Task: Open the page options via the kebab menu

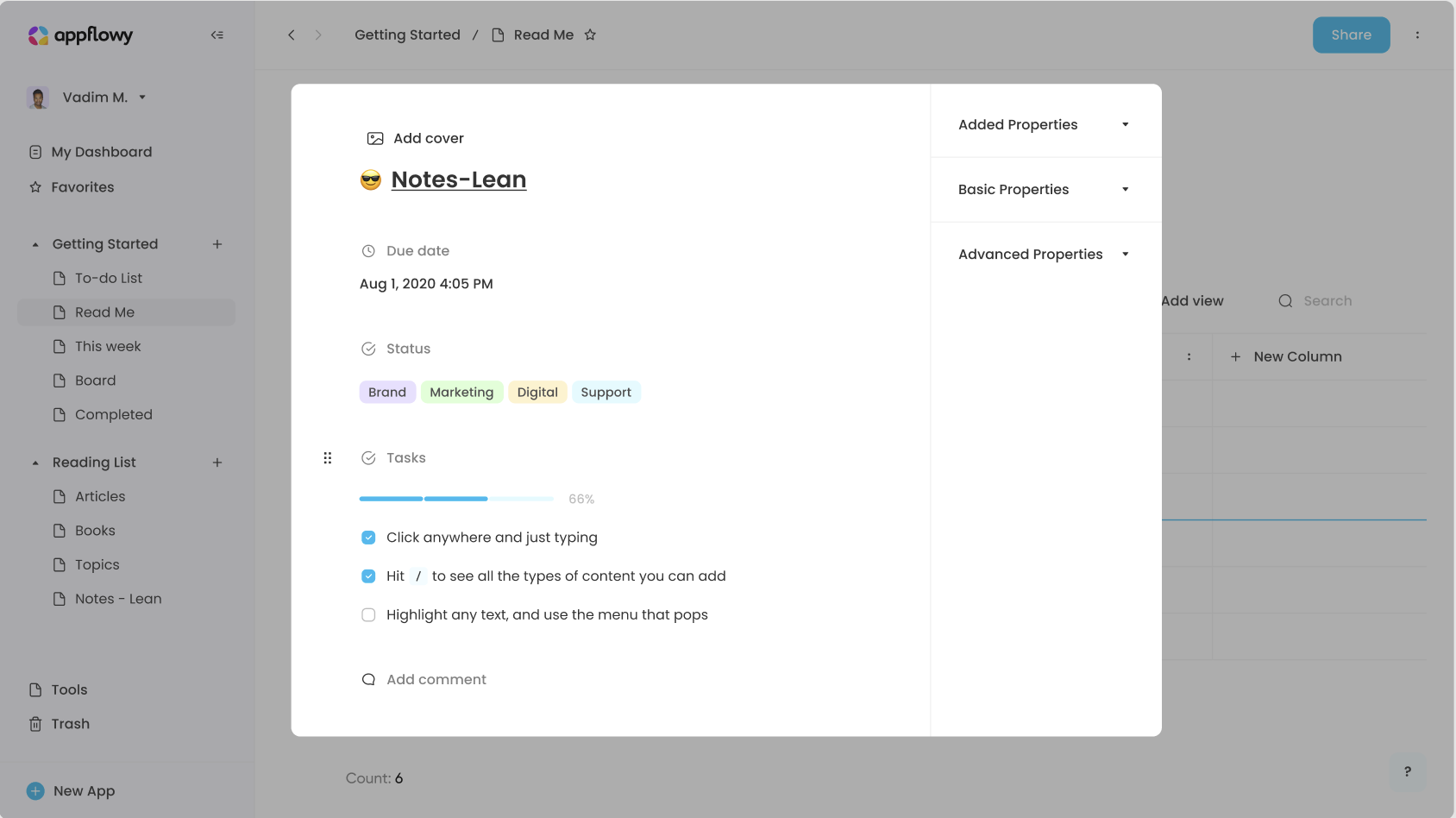Action: coord(1418,35)
